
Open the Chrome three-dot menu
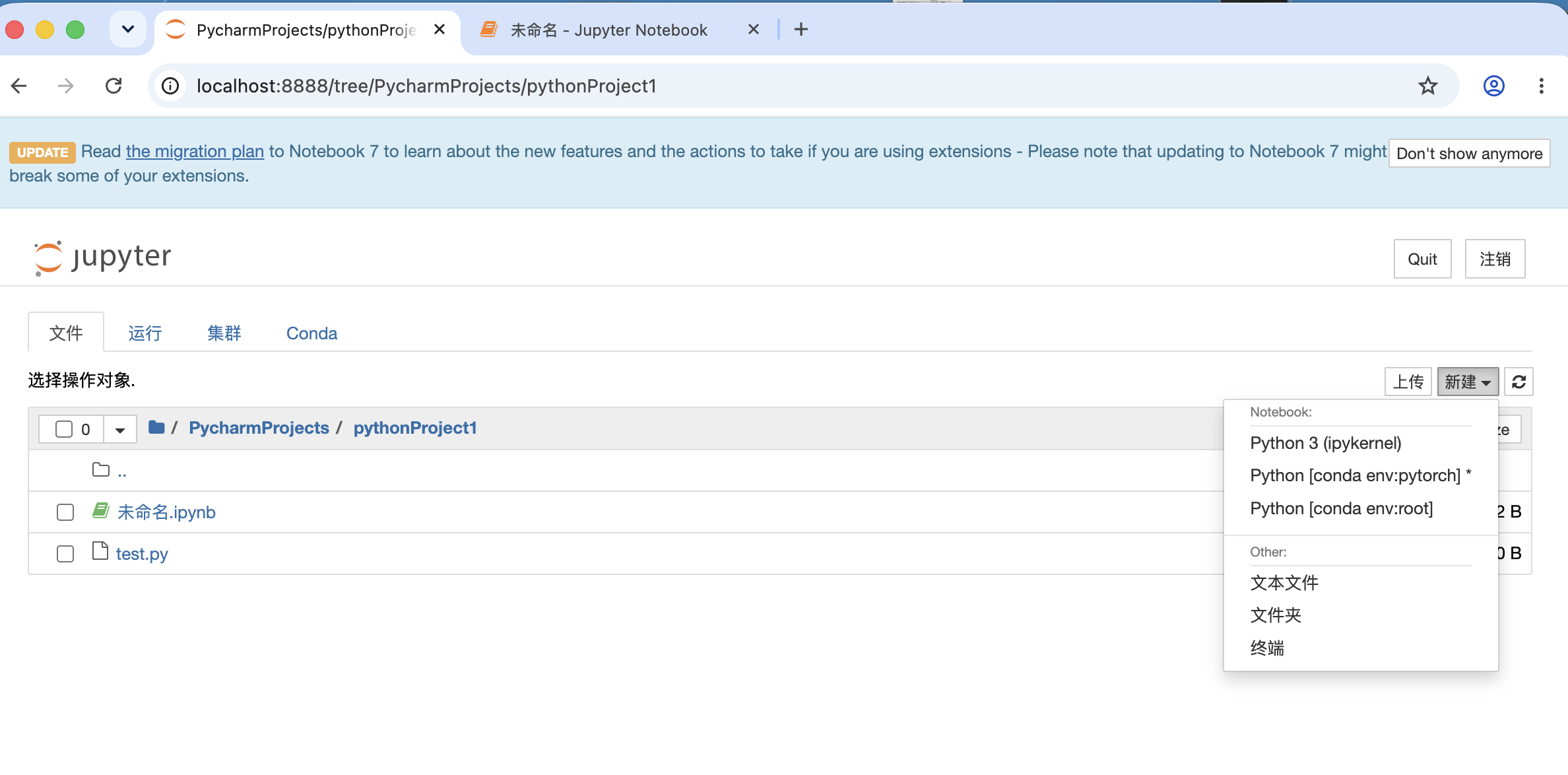point(1542,86)
